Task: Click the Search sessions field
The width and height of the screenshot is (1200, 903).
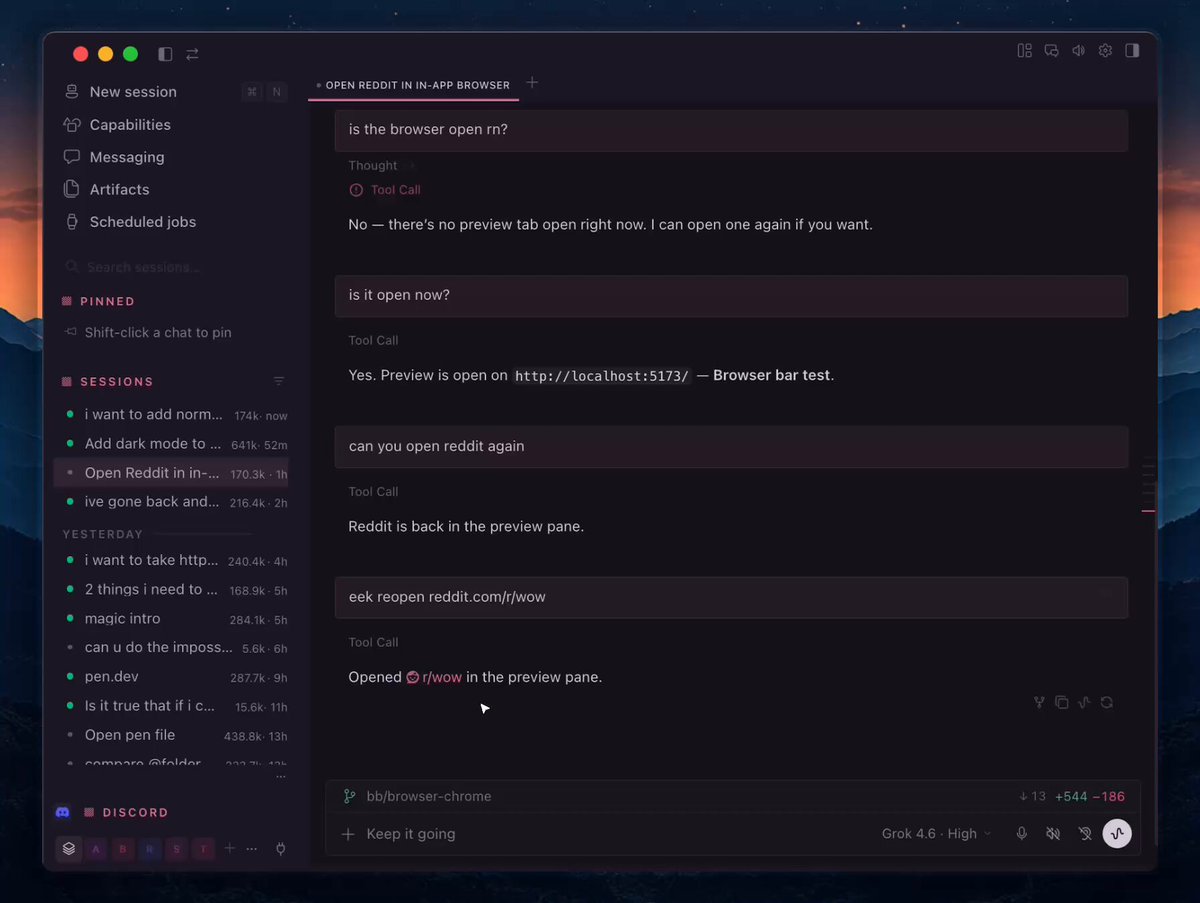Action: 174,267
